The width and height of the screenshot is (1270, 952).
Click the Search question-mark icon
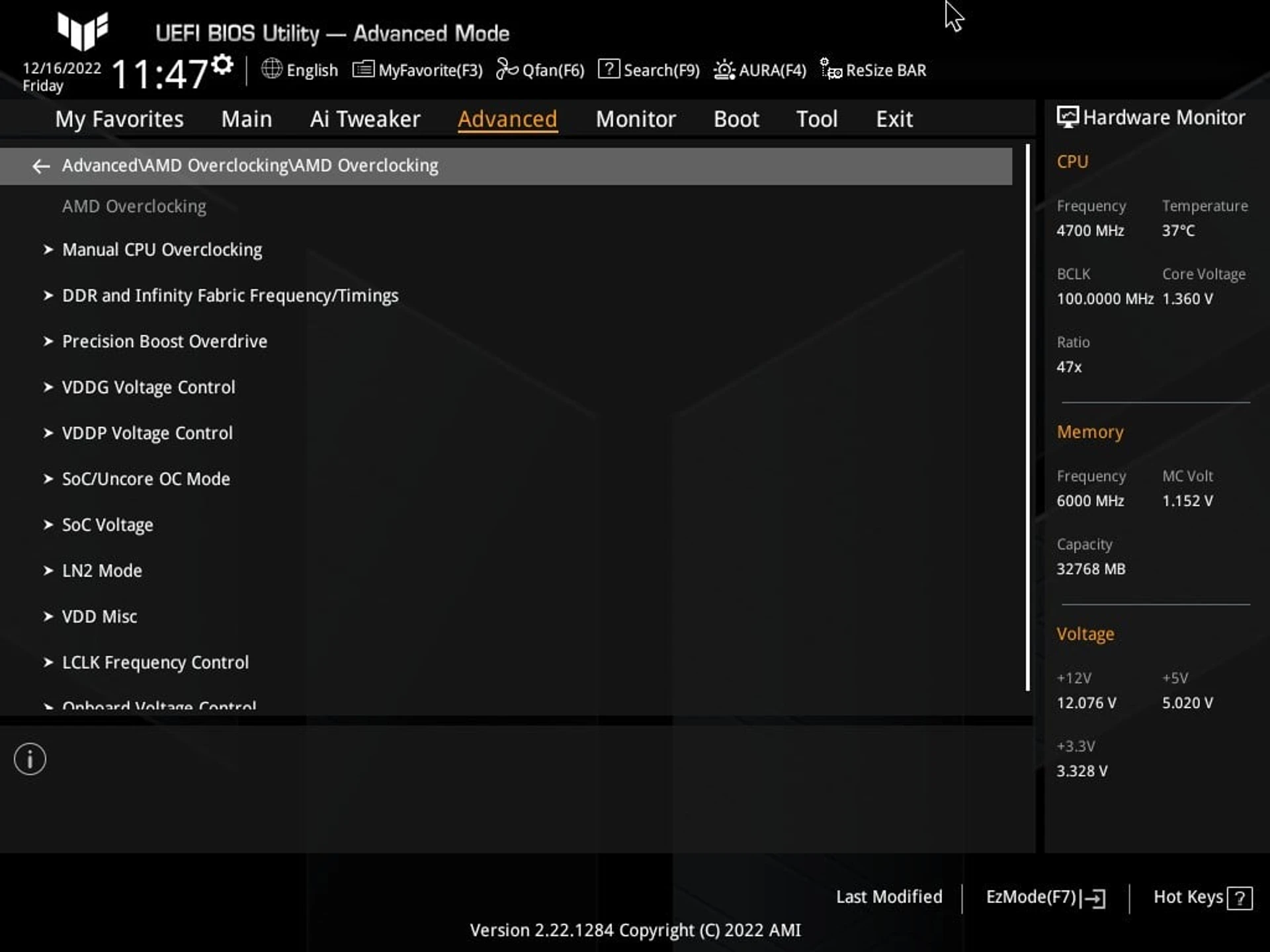pyautogui.click(x=609, y=69)
